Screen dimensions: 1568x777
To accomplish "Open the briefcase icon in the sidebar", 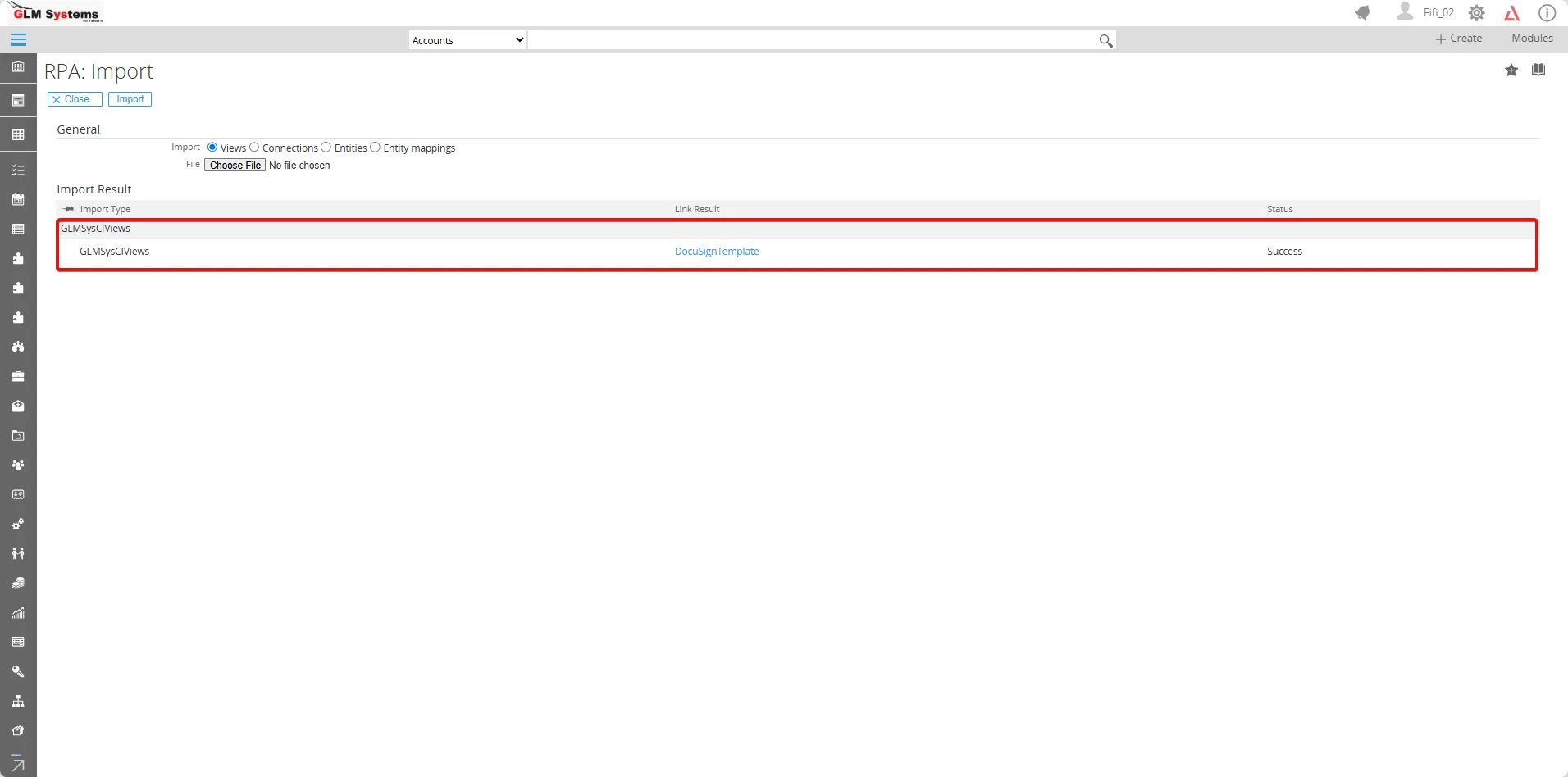I will tap(18, 377).
